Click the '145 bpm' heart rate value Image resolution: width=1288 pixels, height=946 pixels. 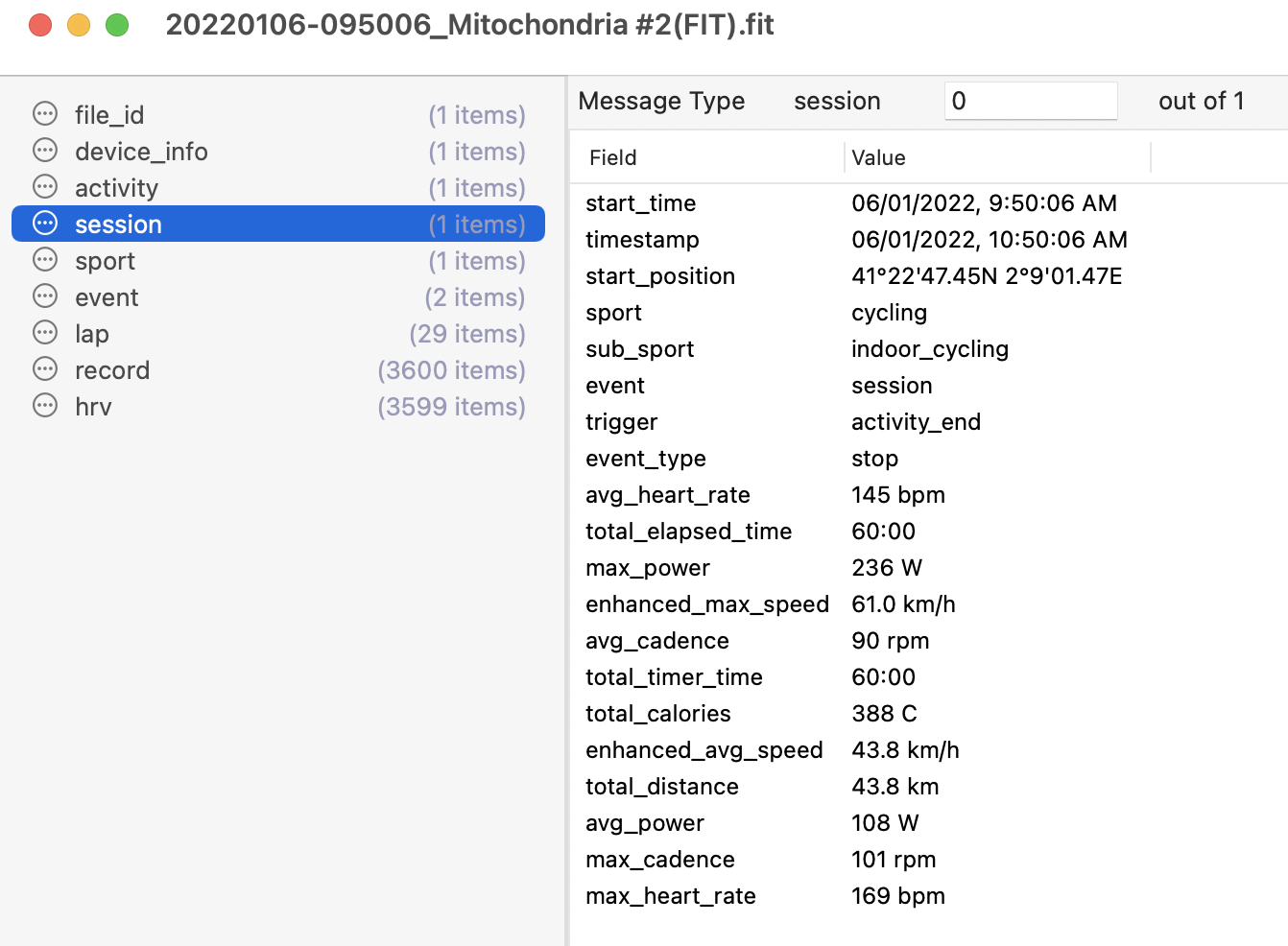pyautogui.click(x=898, y=495)
